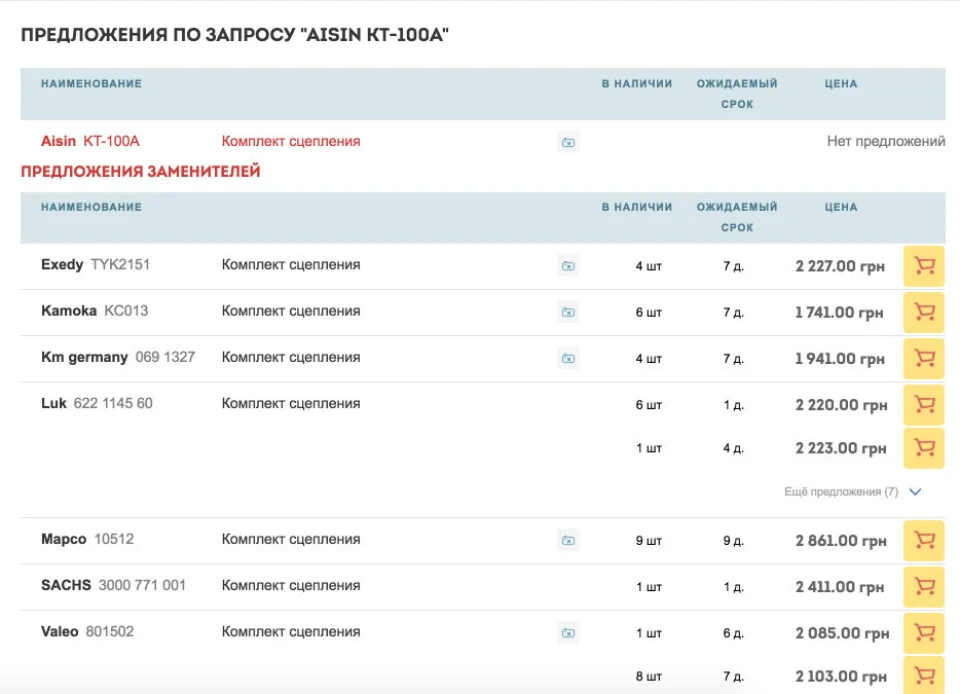Open Kamoka KC013 product name
This screenshot has height=694, width=960.
pyautogui.click(x=94, y=311)
